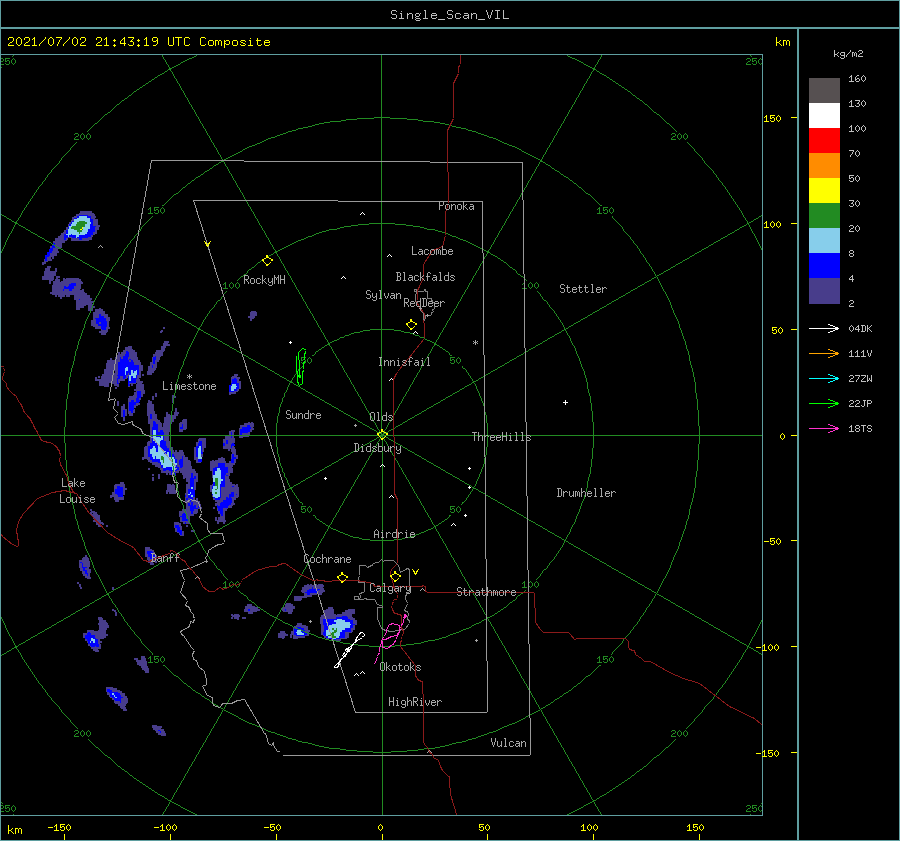Image resolution: width=900 pixels, height=841 pixels.
Task: Click the Olds town label
Action: click(x=381, y=417)
